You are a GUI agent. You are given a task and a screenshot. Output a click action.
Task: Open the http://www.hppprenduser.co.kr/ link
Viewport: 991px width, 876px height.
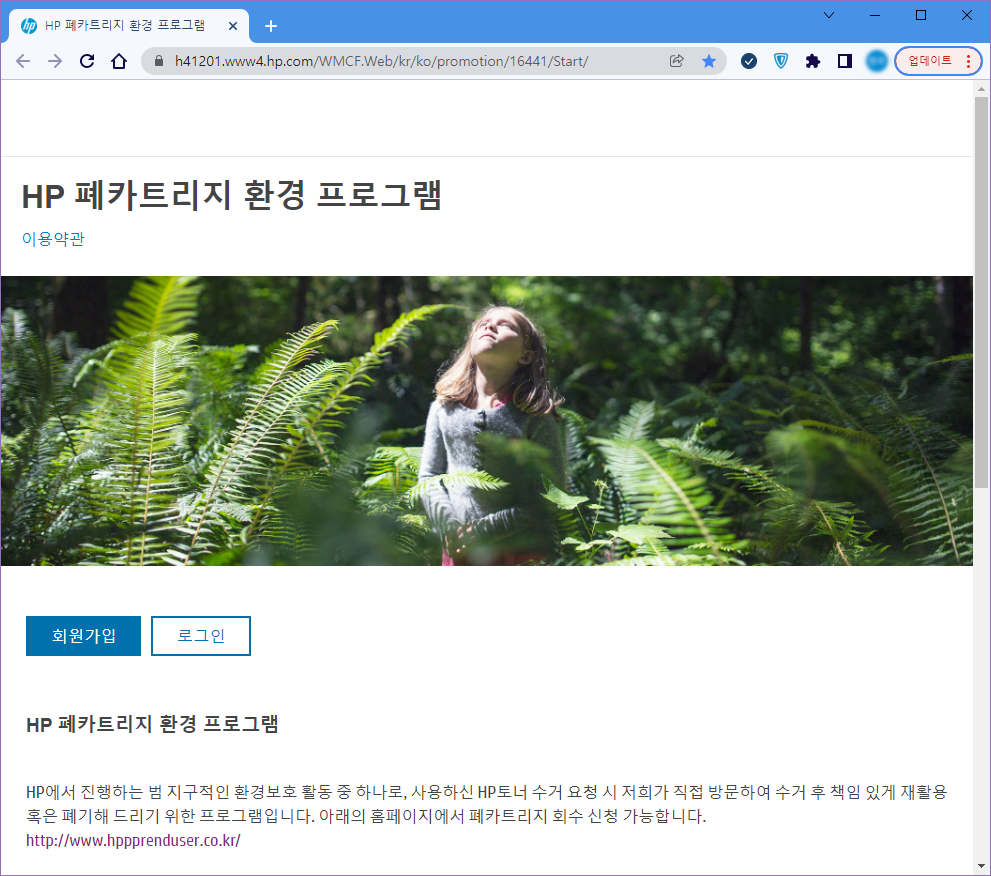pyautogui.click(x=133, y=841)
